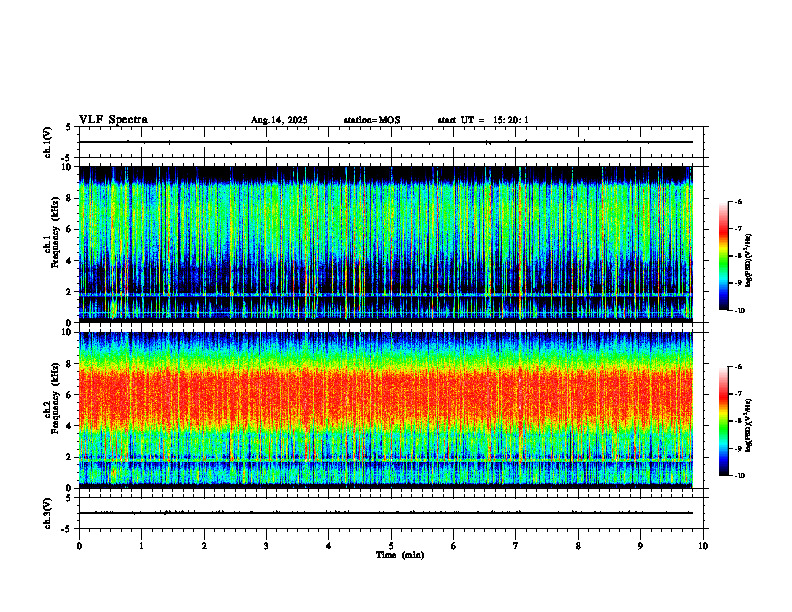
Task: Click time axis tick label "0"
Action: (79, 546)
